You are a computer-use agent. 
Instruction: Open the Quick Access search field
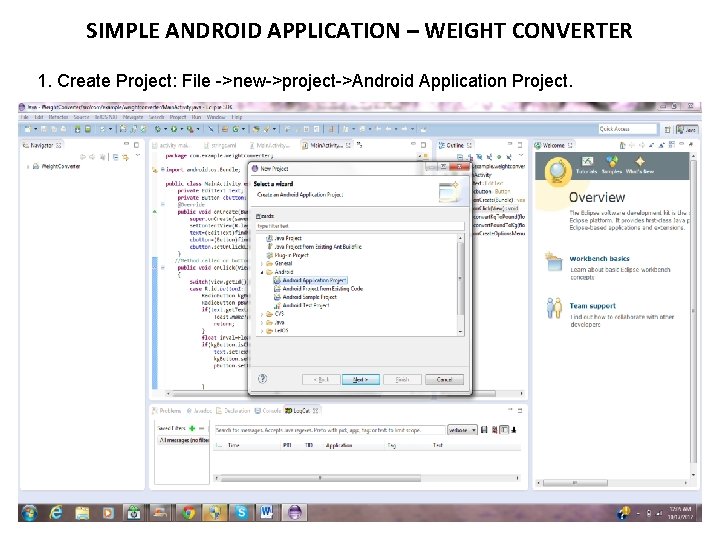628,129
